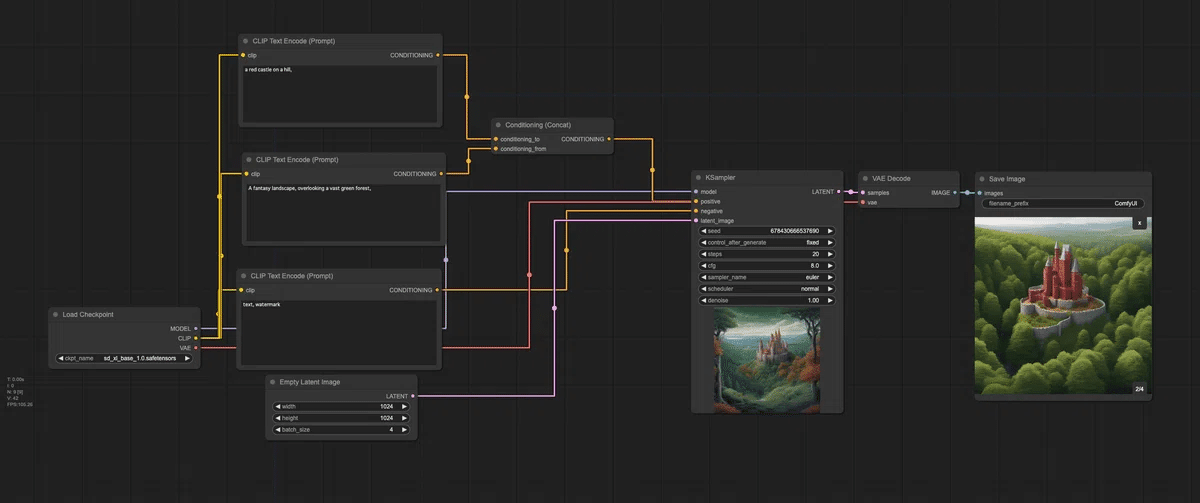
Task: Click the prompt text box containing "text, watermark"
Action: point(339,333)
